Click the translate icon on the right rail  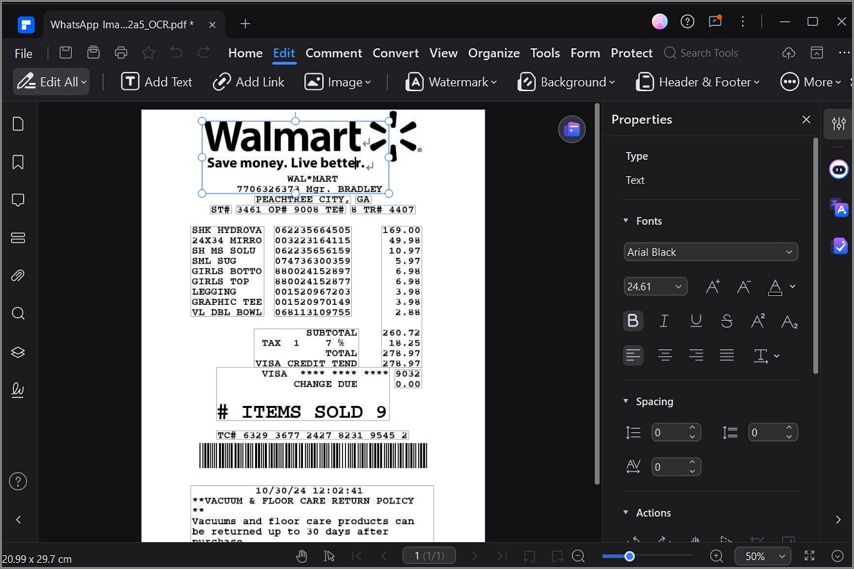(x=839, y=208)
